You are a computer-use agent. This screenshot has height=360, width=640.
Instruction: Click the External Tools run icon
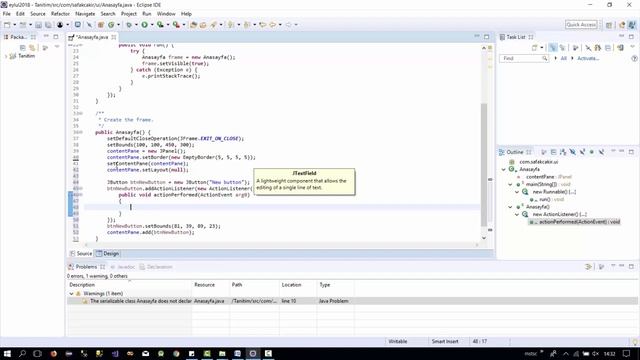click(176, 25)
